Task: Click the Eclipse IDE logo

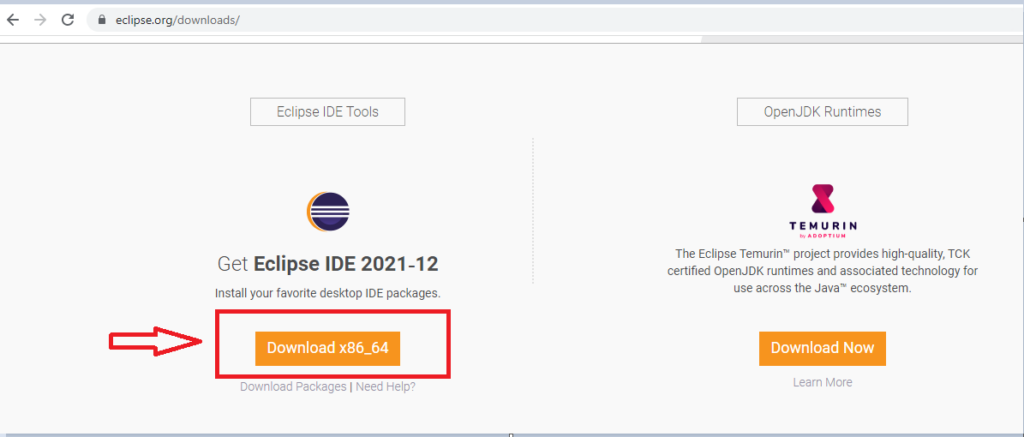Action: (328, 212)
